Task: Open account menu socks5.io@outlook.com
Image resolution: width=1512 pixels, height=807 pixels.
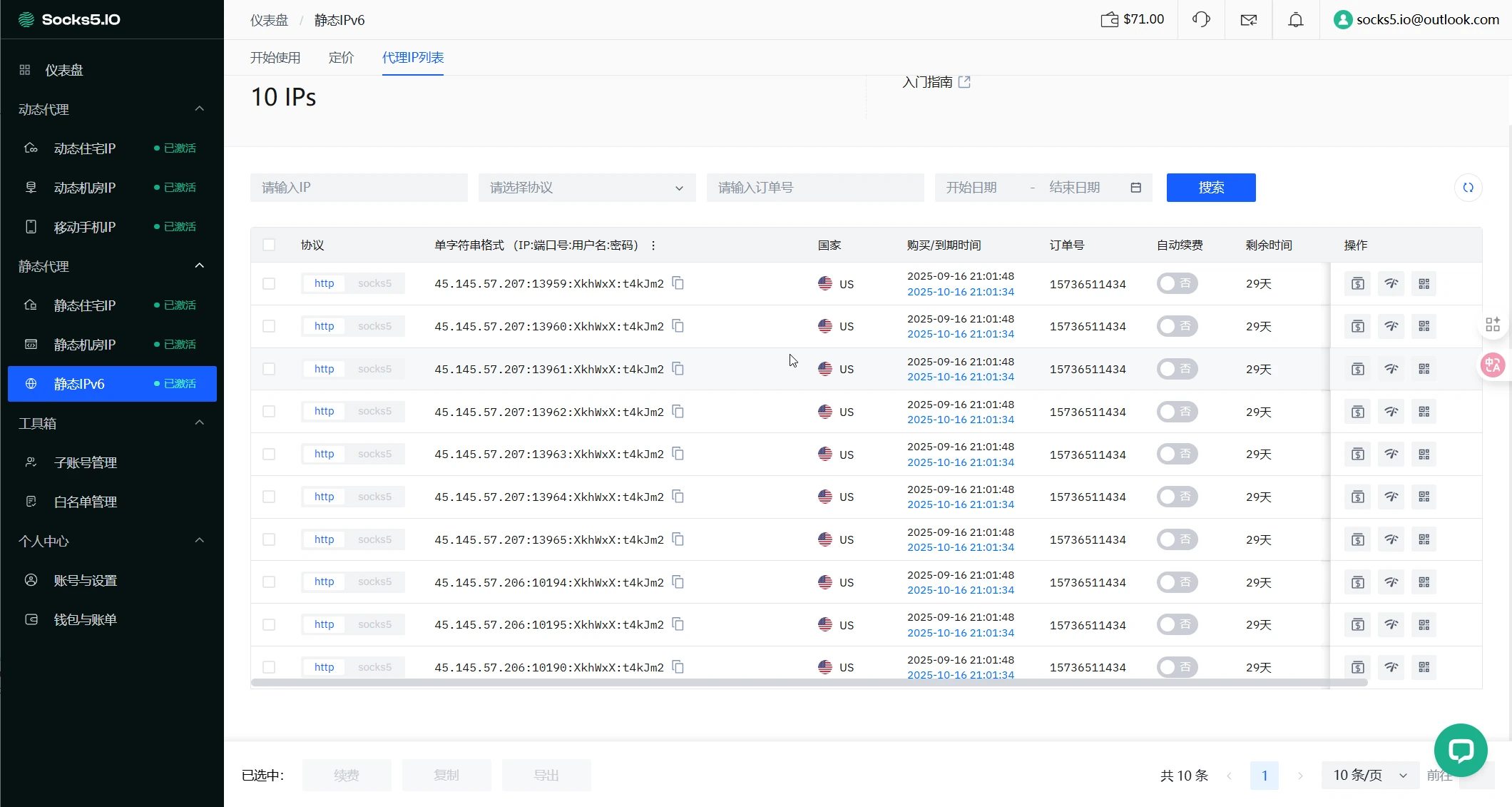Action: point(1416,19)
